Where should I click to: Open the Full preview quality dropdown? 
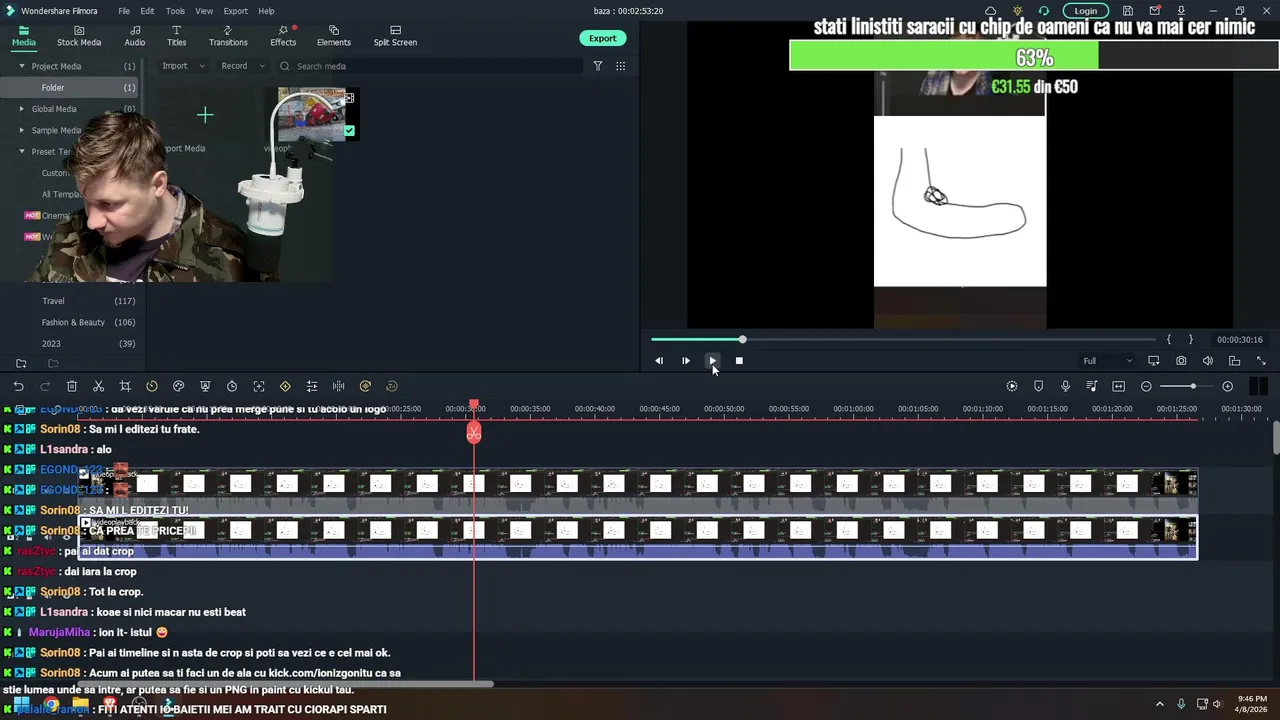point(1107,361)
